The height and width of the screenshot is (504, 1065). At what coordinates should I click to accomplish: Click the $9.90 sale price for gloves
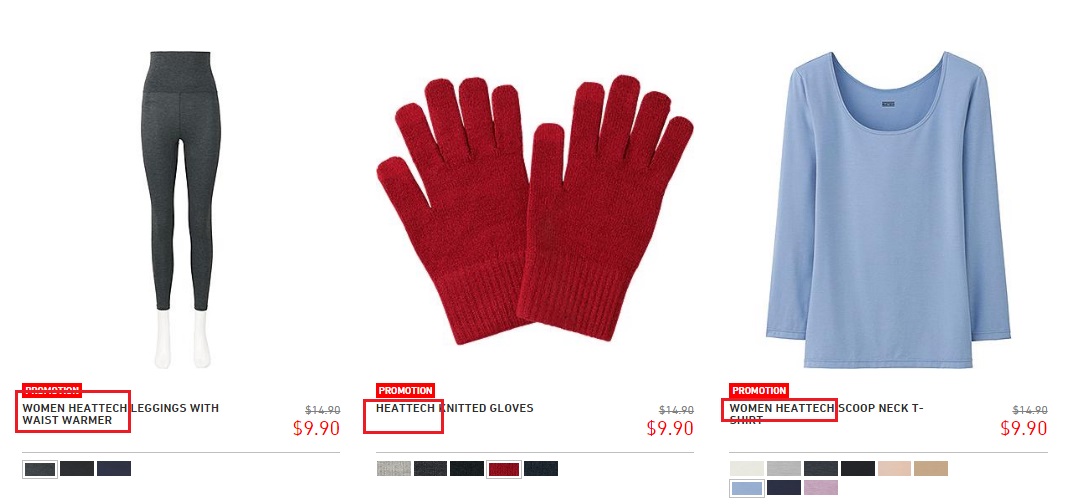(x=670, y=429)
